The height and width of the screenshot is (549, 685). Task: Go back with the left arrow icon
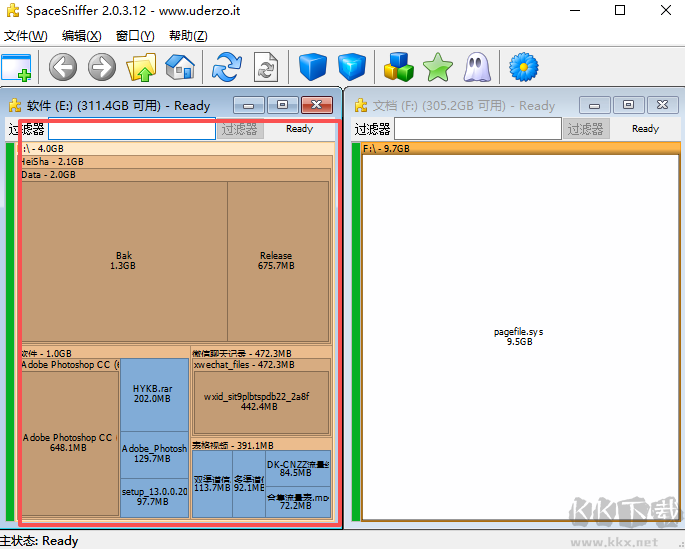click(63, 67)
